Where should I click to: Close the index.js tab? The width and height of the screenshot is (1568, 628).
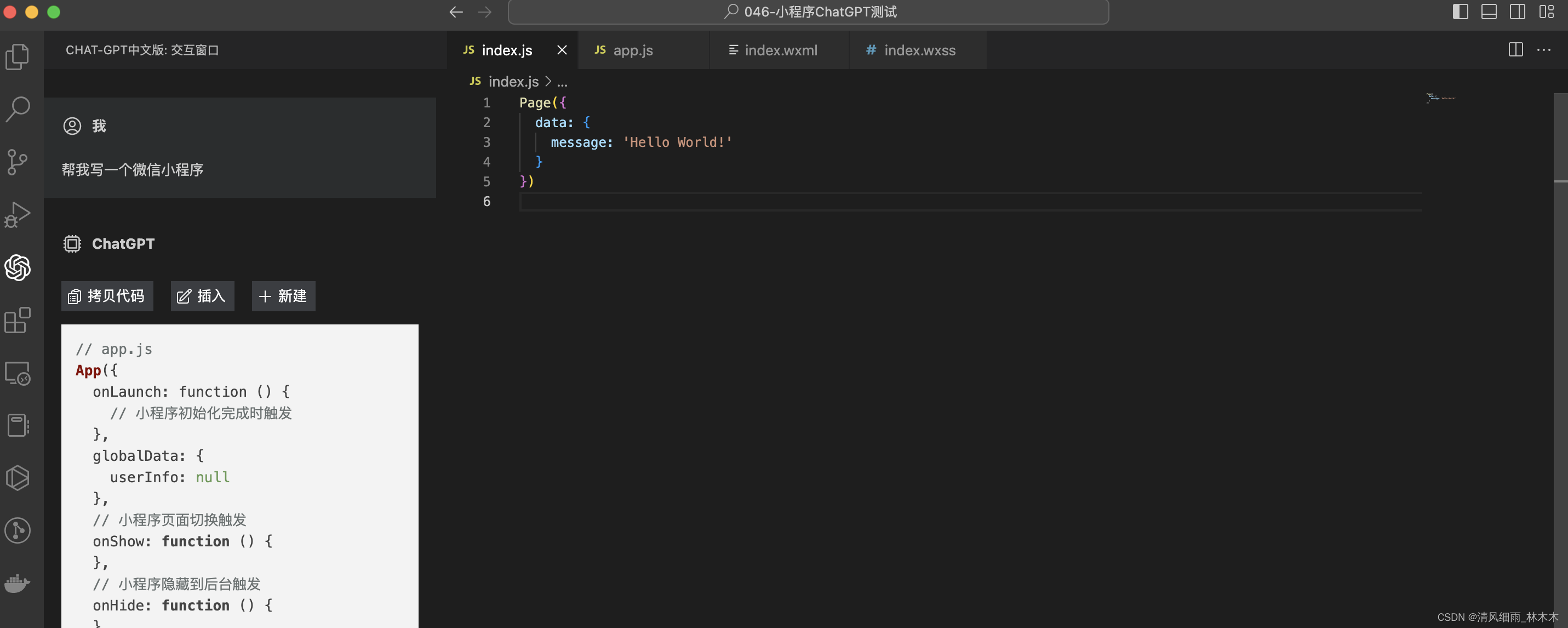(x=562, y=50)
